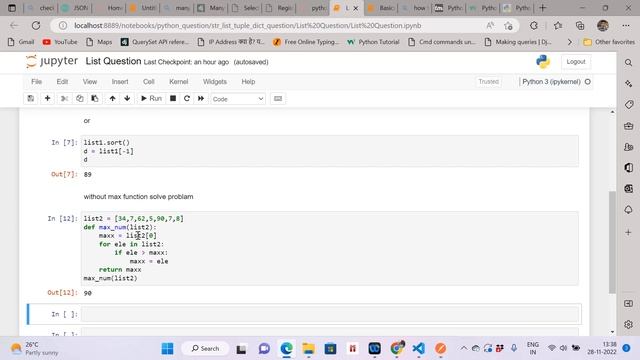
Task: Click the Out[12] value 90
Action: [87, 293]
